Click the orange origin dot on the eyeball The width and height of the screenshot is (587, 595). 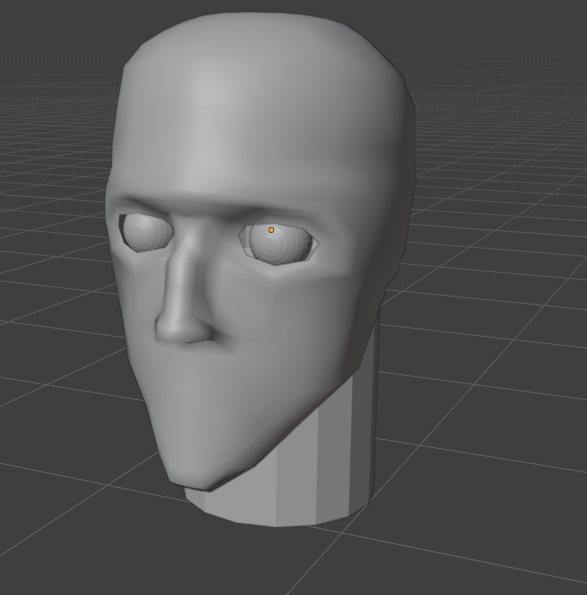point(271,230)
